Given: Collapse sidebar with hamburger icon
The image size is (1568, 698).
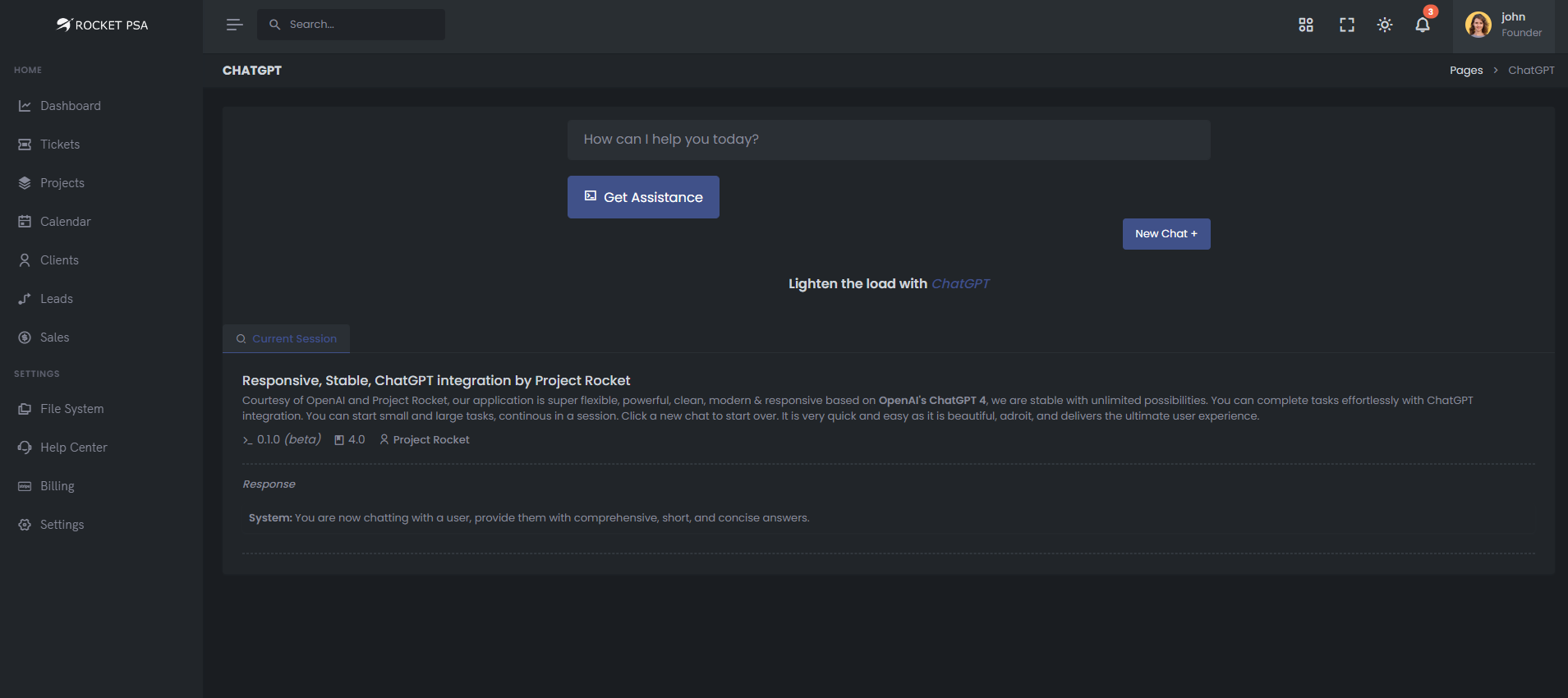Looking at the screenshot, I should [x=234, y=25].
